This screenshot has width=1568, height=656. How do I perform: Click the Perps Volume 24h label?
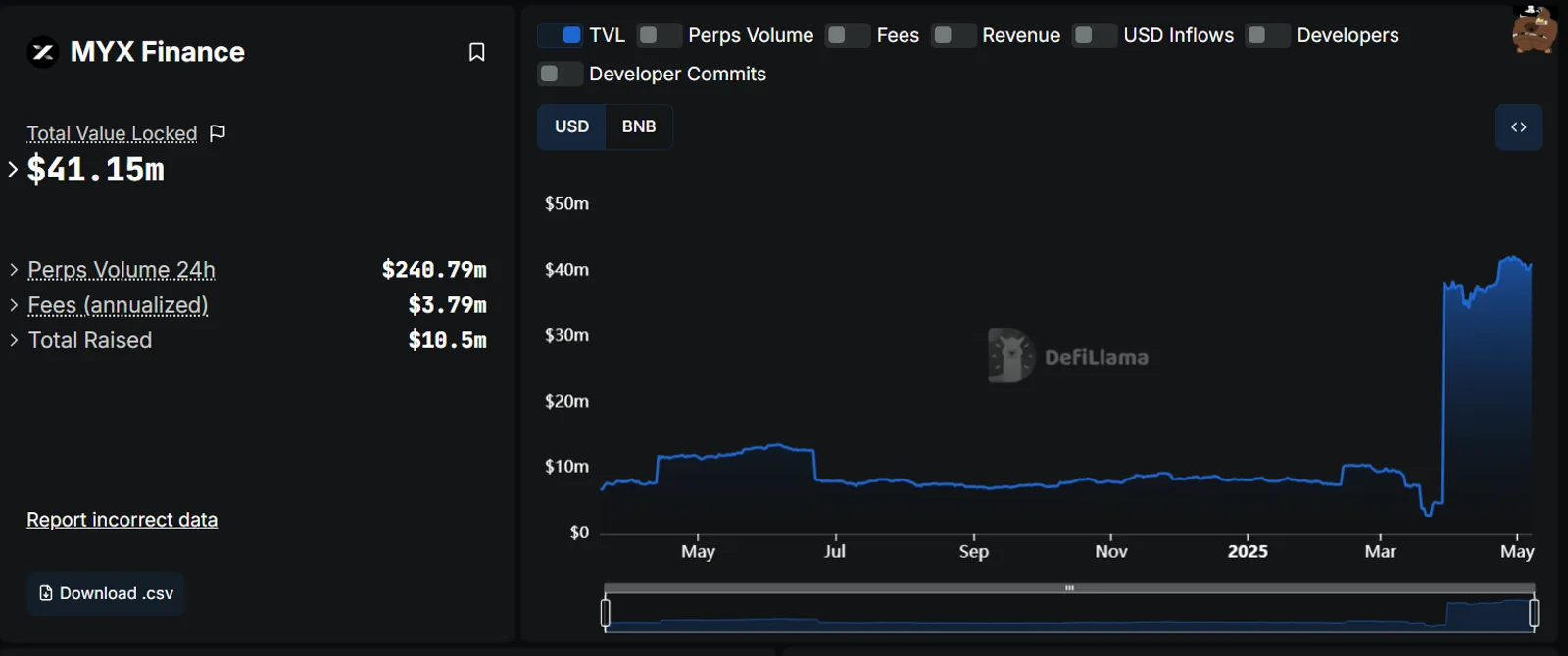pyautogui.click(x=122, y=269)
